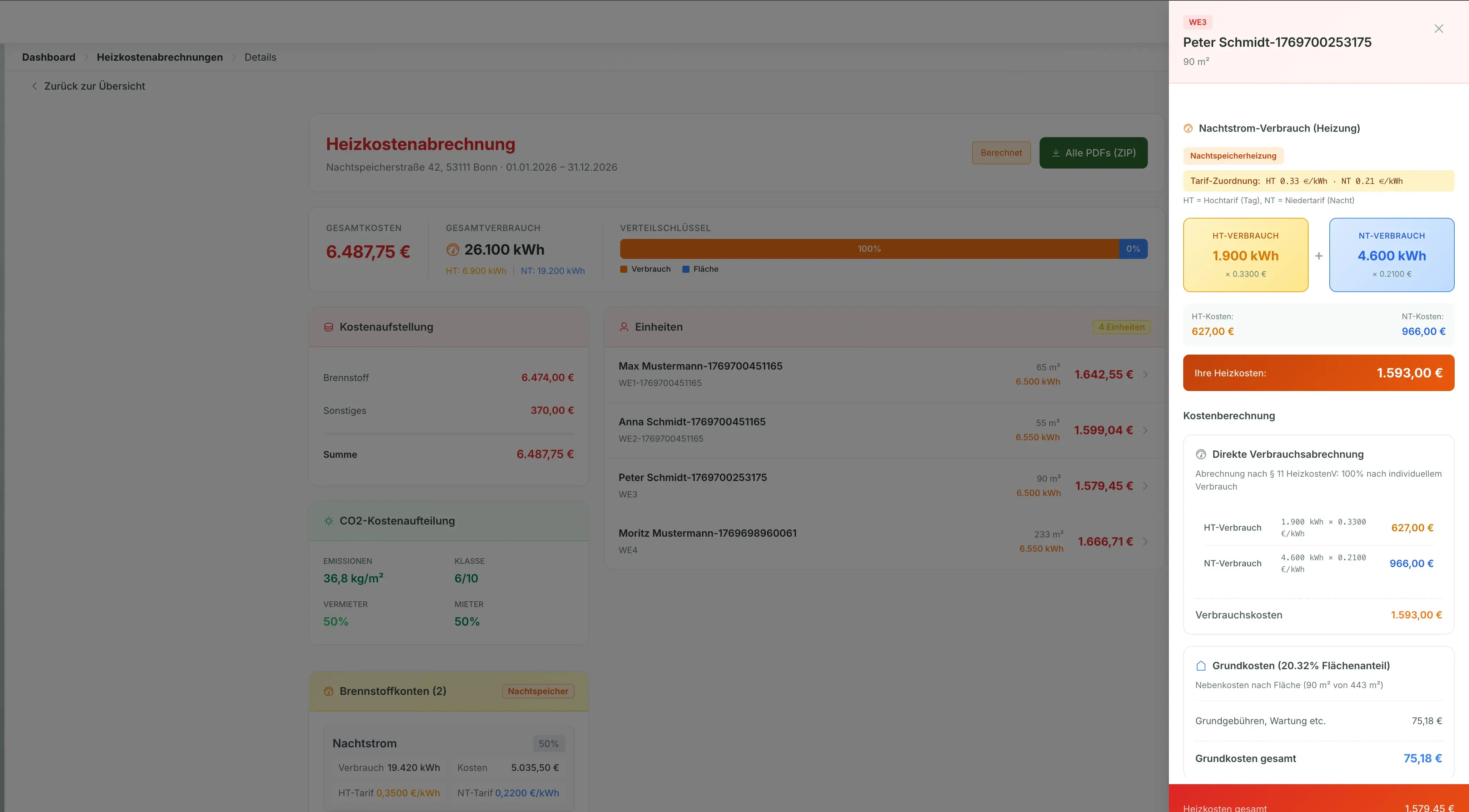1469x812 pixels.
Task: Click the person icon next to Einheiten
Action: [624, 326]
